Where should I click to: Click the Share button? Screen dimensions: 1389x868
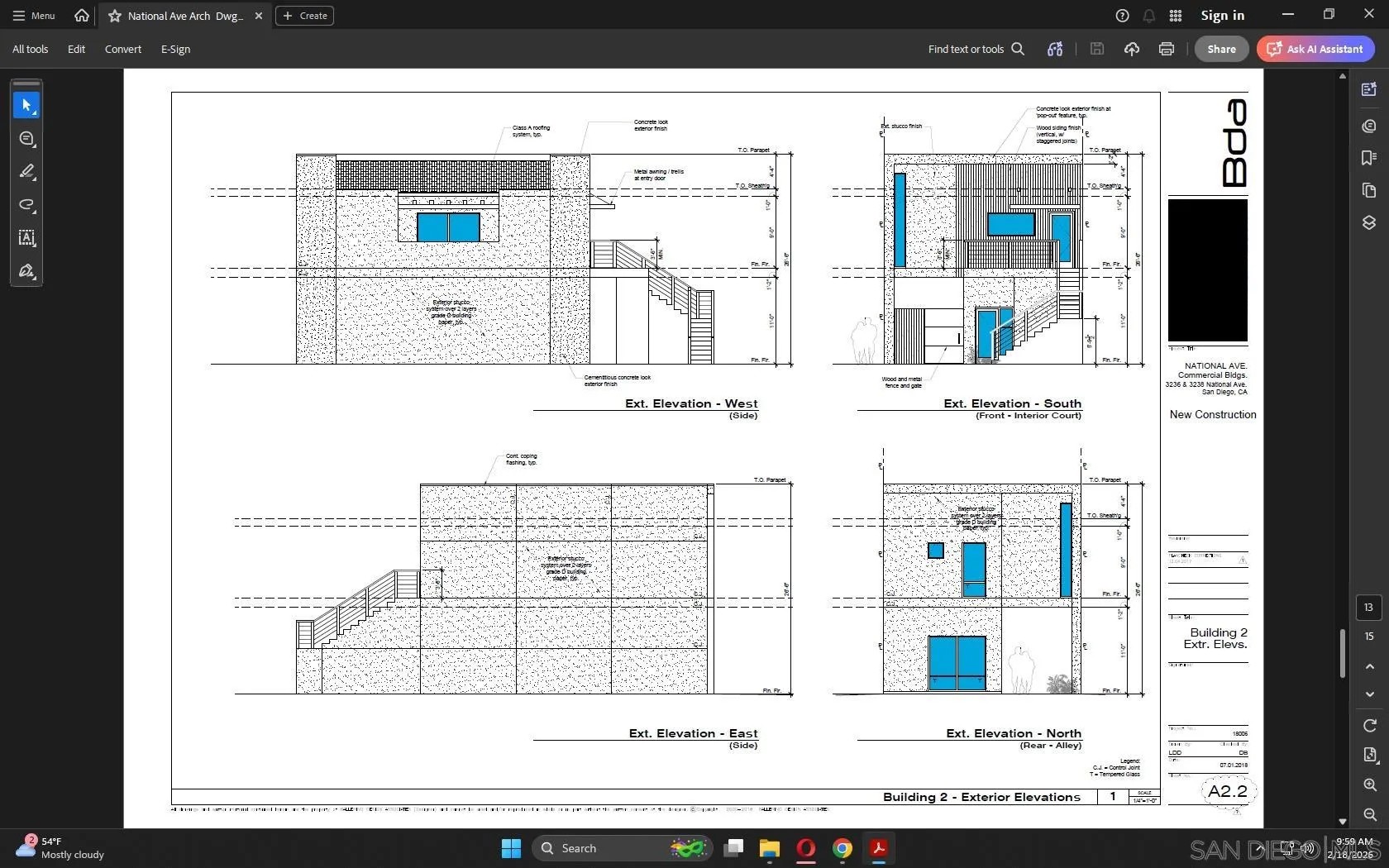tap(1221, 49)
